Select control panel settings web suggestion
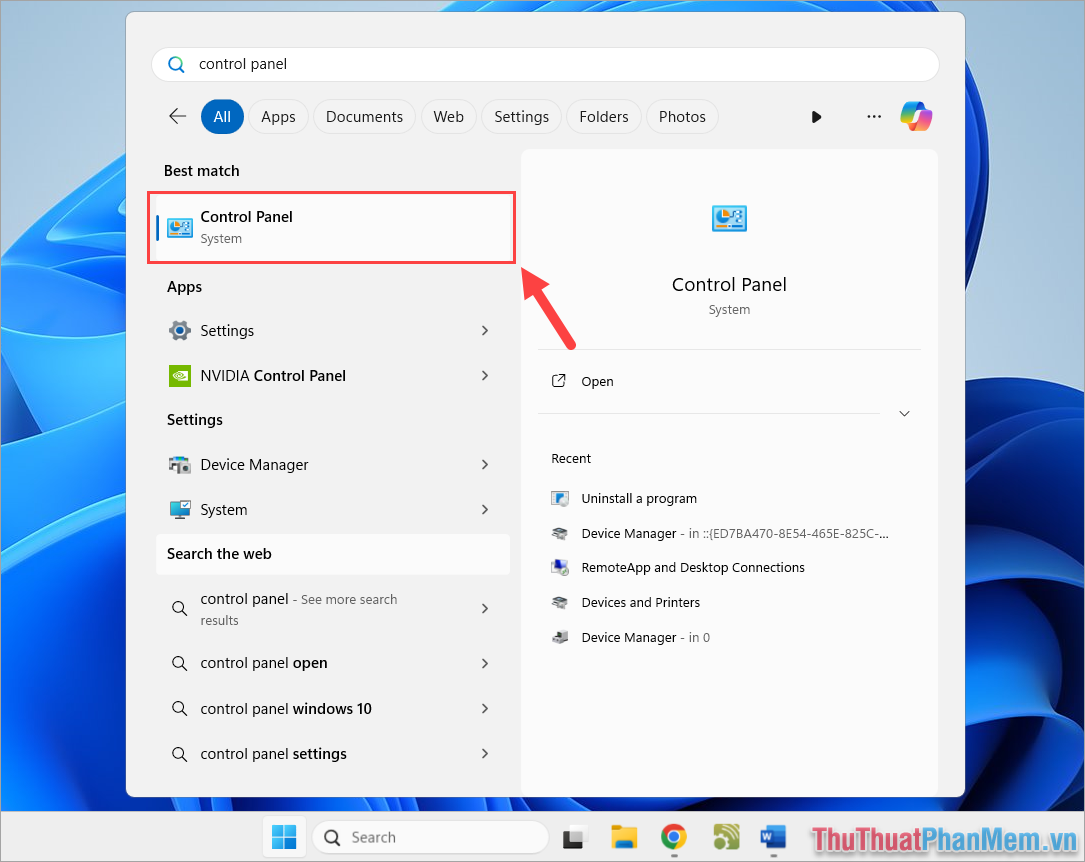Viewport: 1085px width, 862px height. point(333,753)
